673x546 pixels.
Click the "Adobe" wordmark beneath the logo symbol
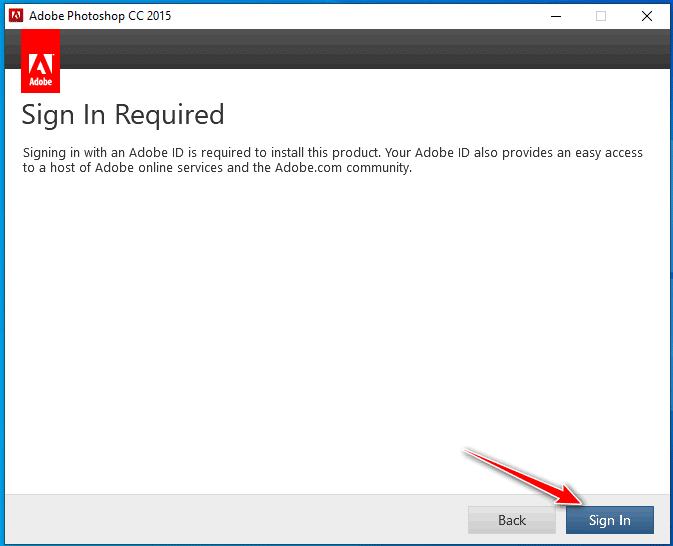click(40, 82)
